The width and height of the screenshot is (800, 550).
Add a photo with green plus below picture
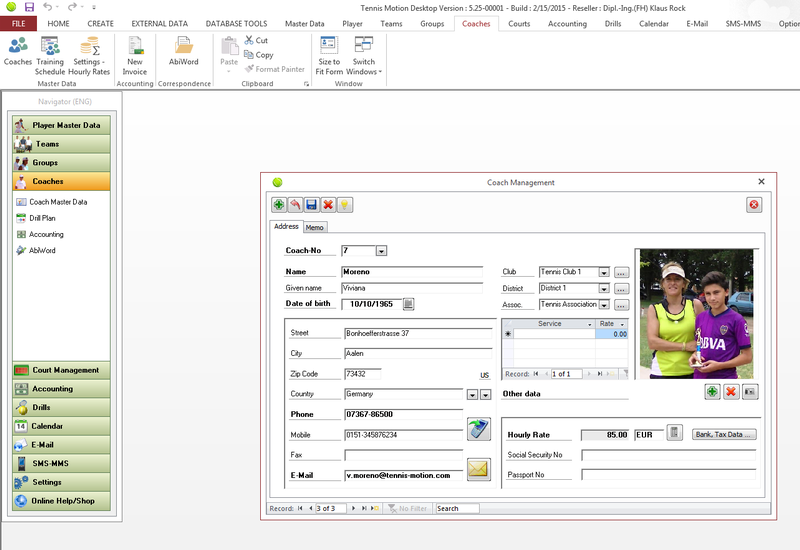click(x=712, y=392)
